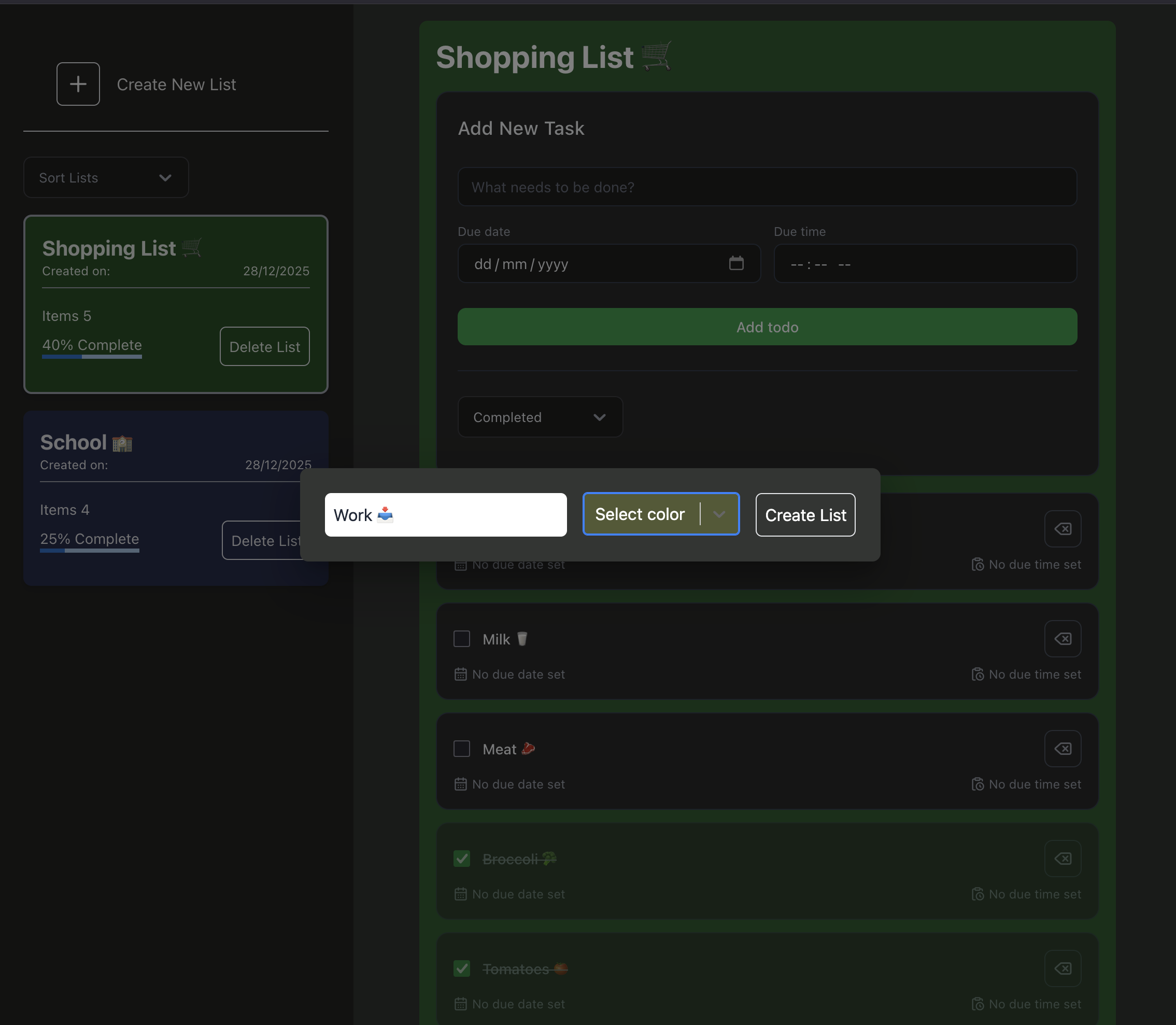Screen dimensions: 1176x1025
Task: Remove the Broccoli task via its delete icon
Action: [x=1062, y=859]
